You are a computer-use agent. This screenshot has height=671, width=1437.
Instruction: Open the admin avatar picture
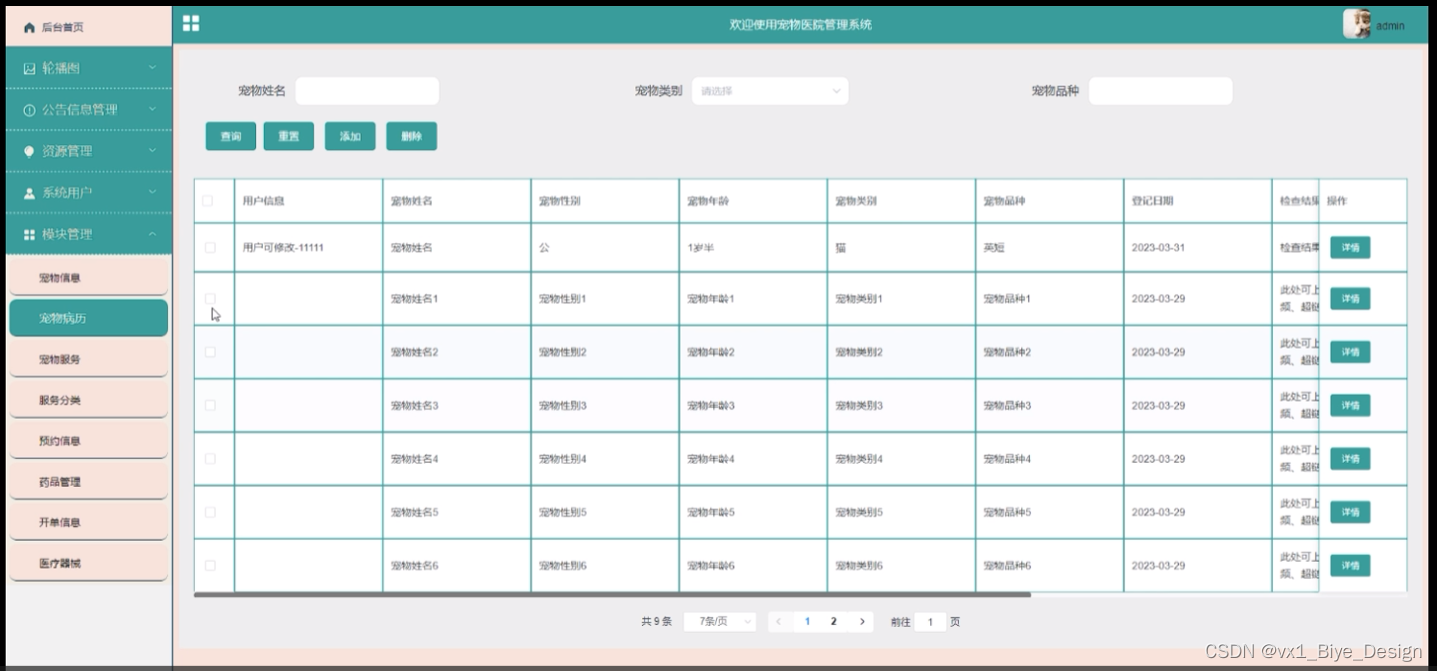(1356, 24)
